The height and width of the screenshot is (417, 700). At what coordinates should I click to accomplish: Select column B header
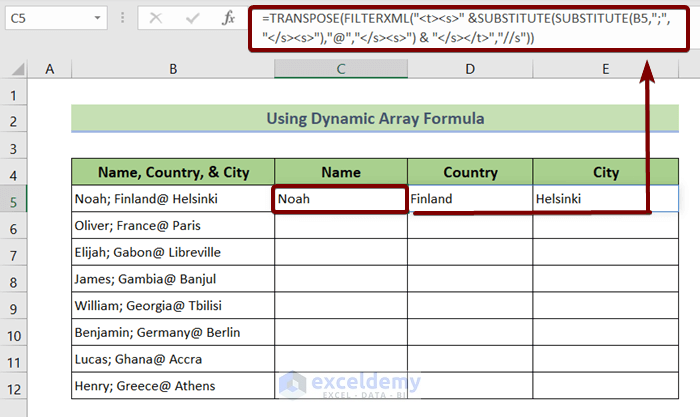(x=173, y=69)
